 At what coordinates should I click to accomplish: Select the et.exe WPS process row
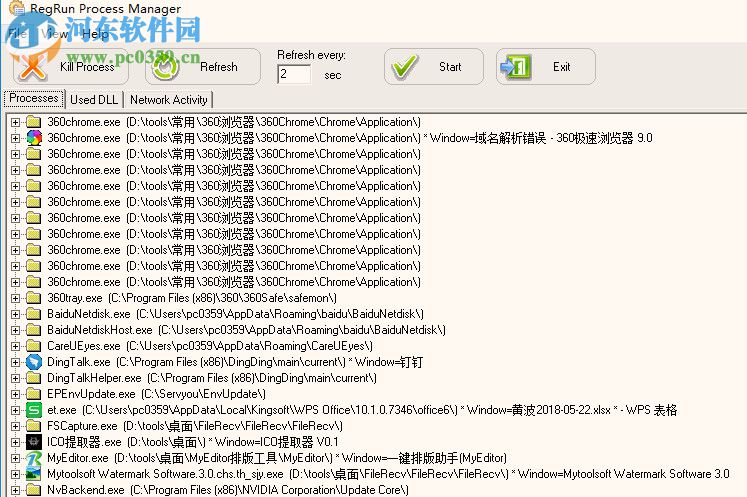point(362,410)
